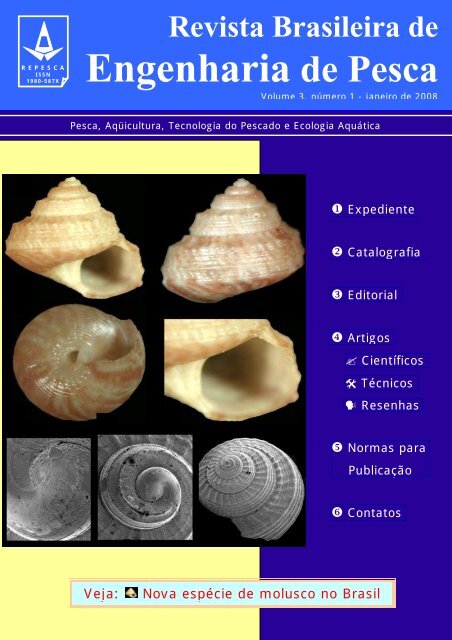The height and width of the screenshot is (640, 452).
Task: Open Técnicos articles
Action: pyautogui.click(x=387, y=383)
